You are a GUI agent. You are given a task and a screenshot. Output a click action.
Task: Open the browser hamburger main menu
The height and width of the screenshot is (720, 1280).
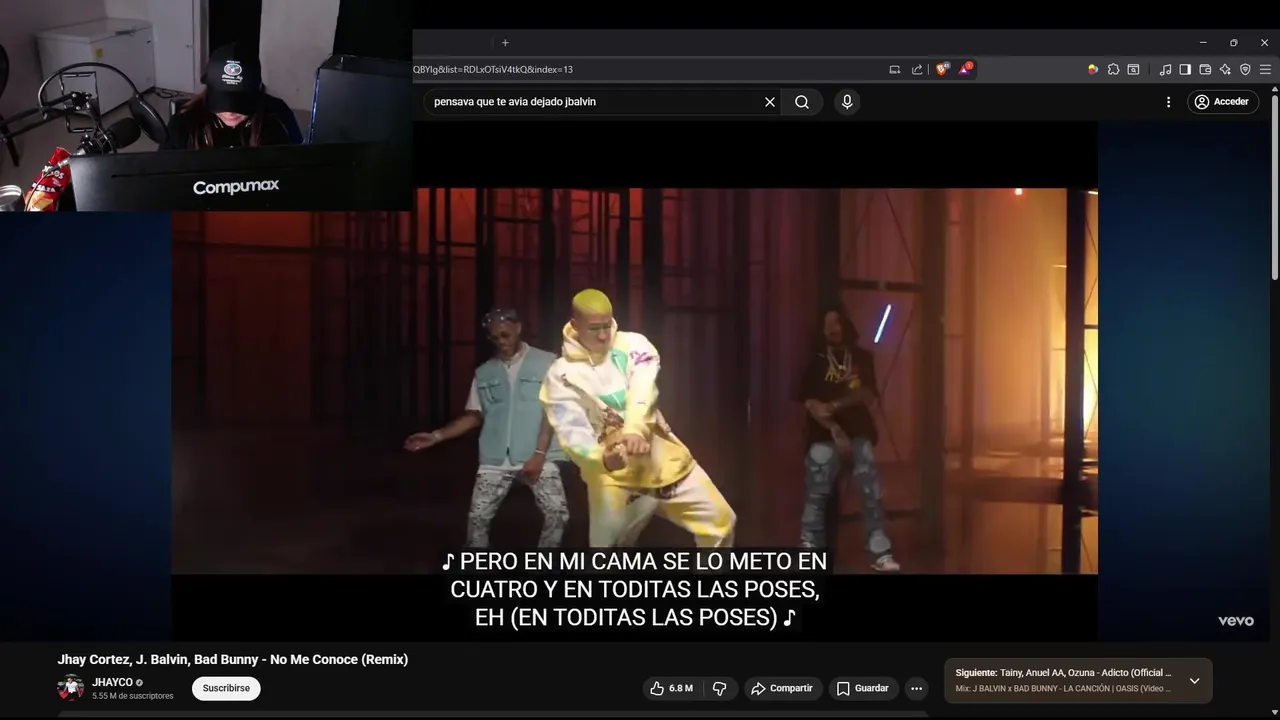1265,70
